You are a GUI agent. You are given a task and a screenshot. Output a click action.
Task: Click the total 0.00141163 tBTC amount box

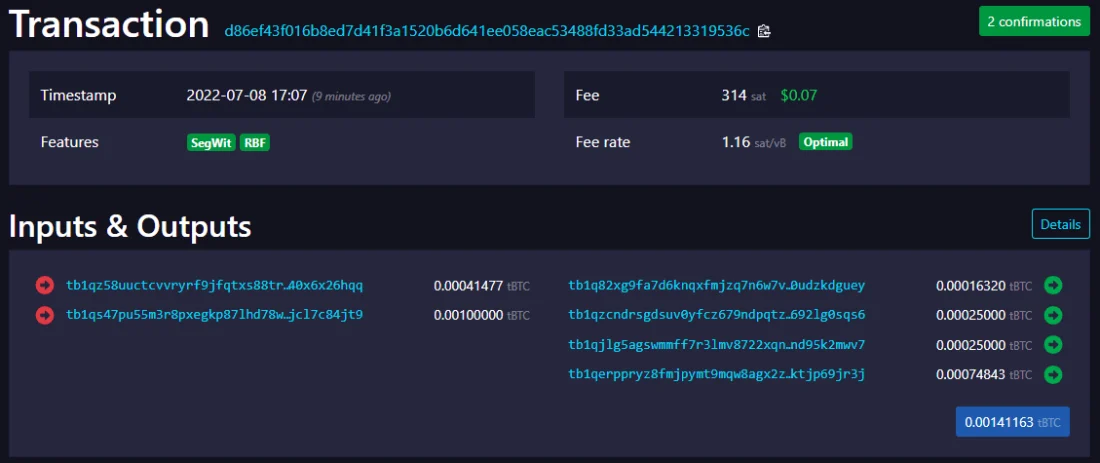[1012, 422]
